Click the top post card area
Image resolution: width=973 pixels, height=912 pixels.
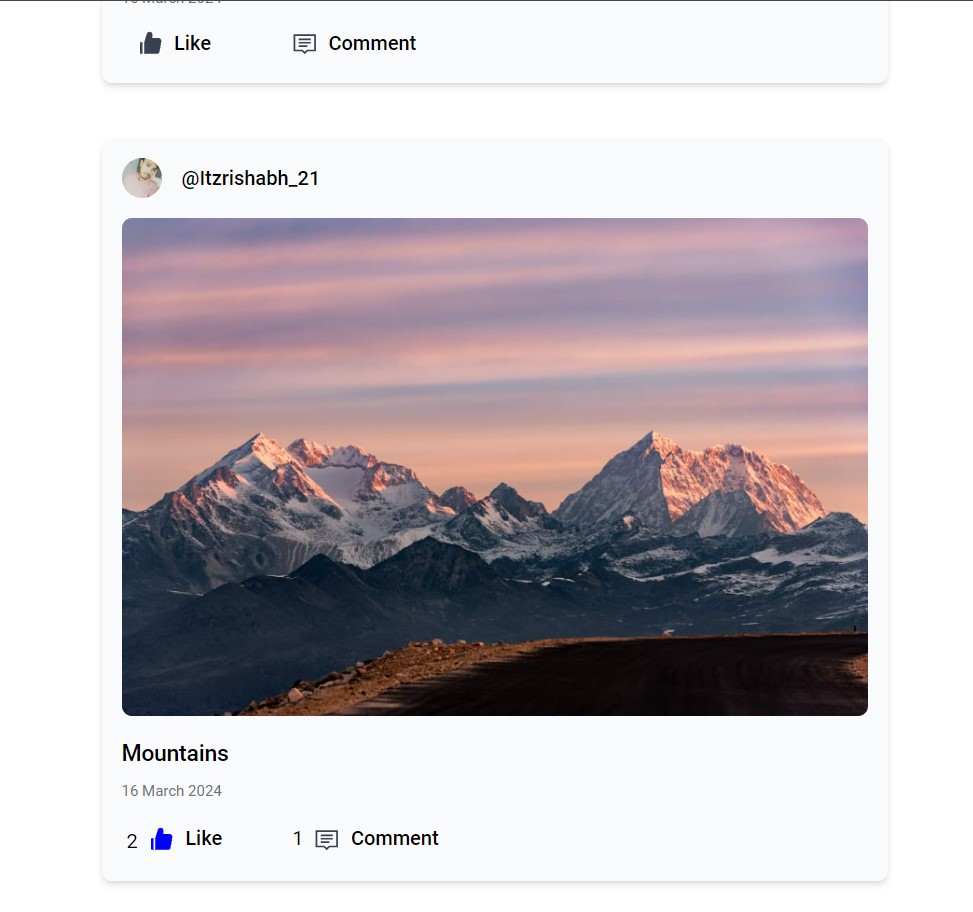(493, 40)
